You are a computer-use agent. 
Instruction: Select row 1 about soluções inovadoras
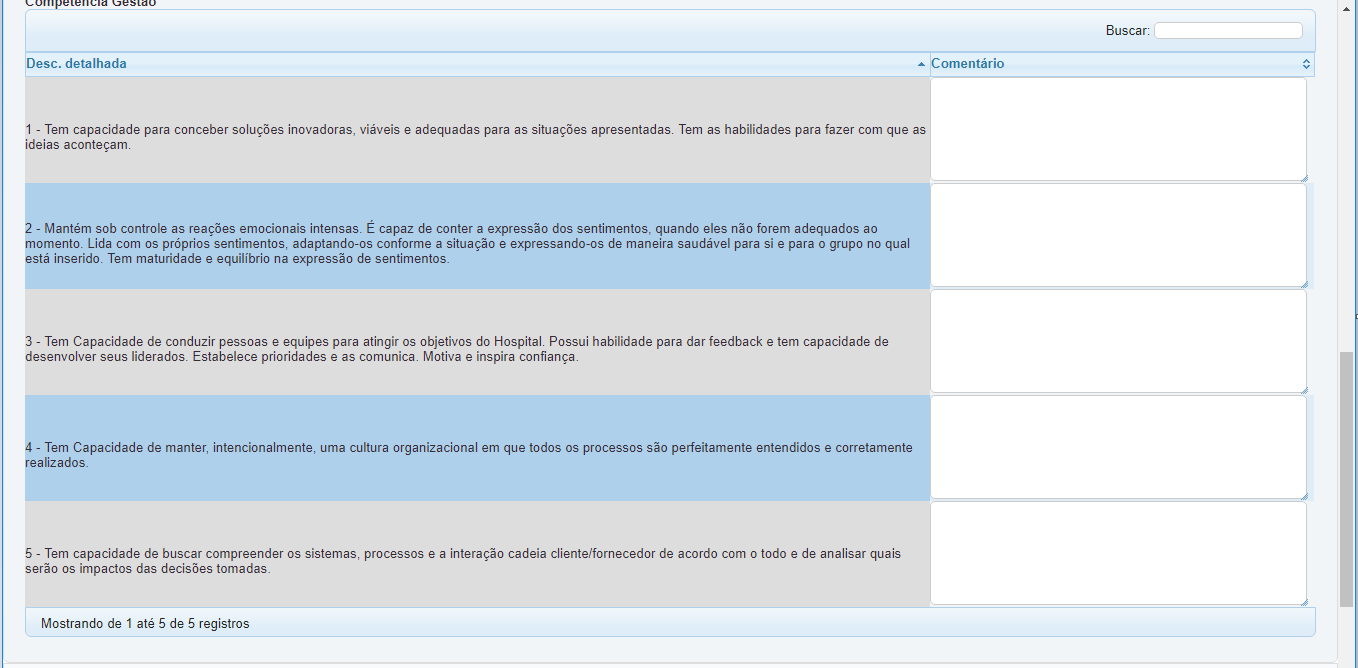click(x=476, y=137)
